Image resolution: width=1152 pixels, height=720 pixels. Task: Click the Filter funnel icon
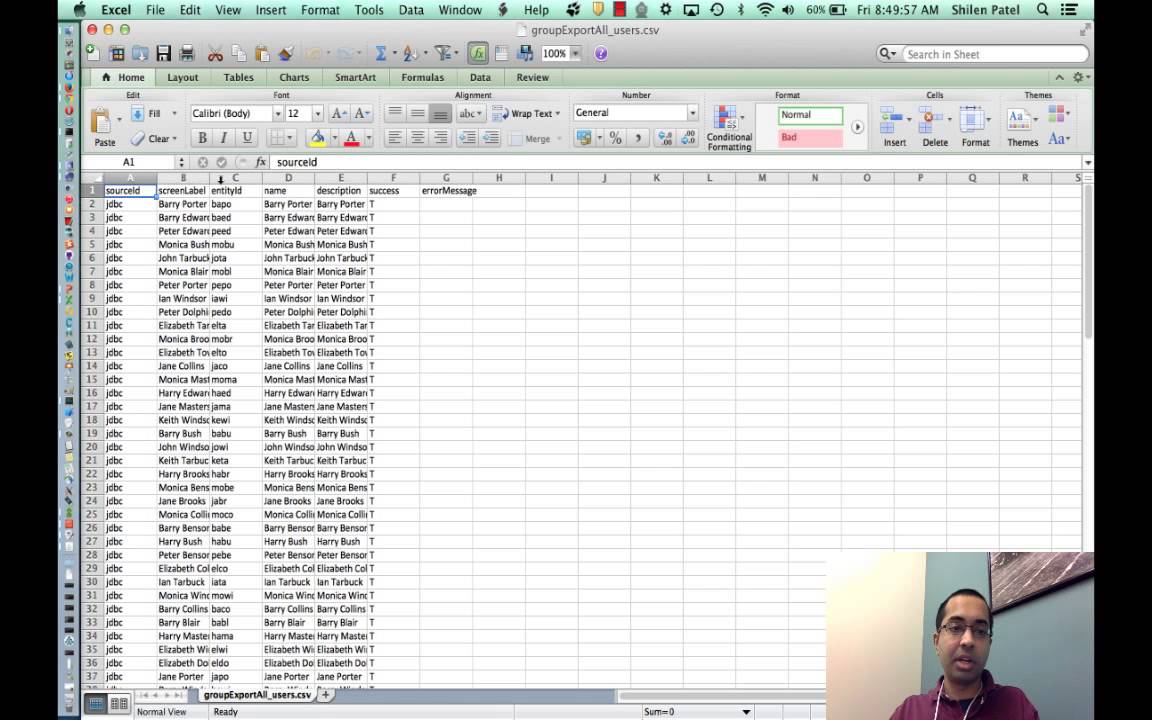coord(442,53)
